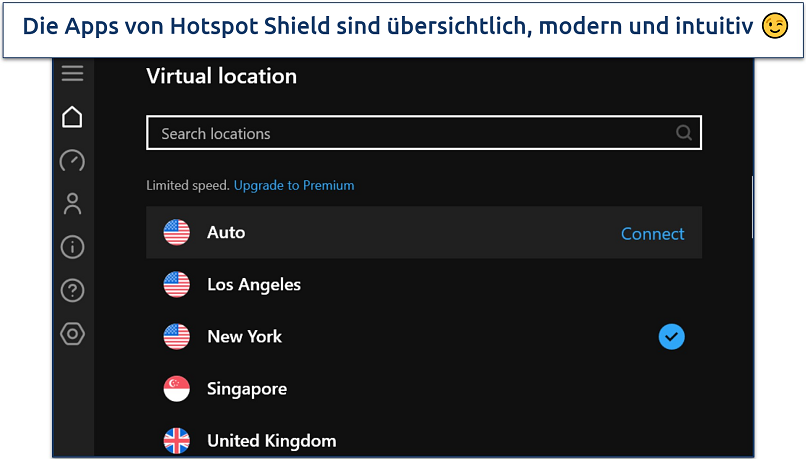Open the help question mark icon

click(72, 291)
